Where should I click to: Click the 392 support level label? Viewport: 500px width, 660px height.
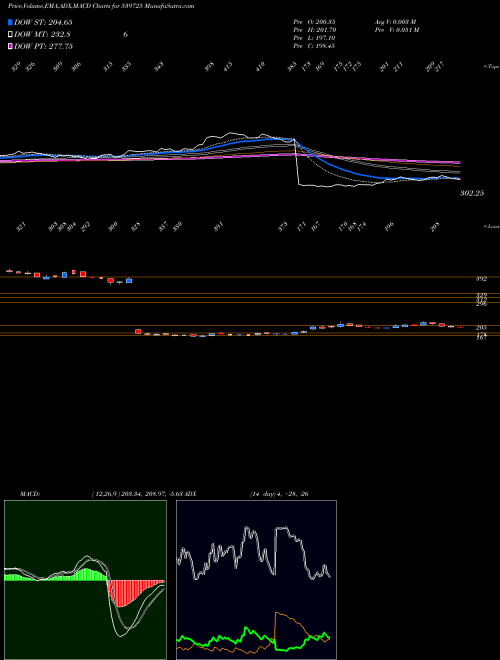click(481, 279)
